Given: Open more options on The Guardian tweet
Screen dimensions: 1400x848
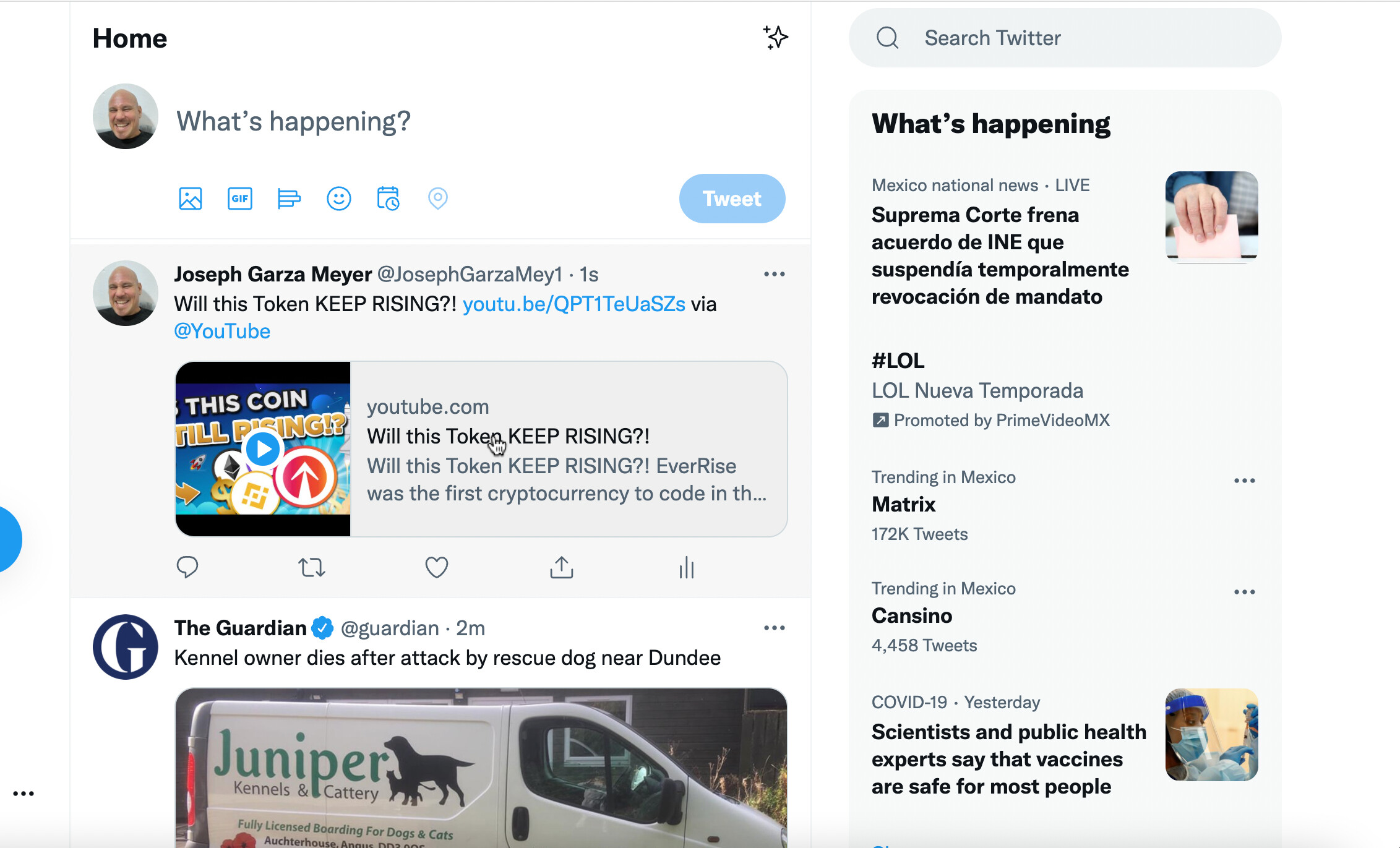Looking at the screenshot, I should 775,628.
